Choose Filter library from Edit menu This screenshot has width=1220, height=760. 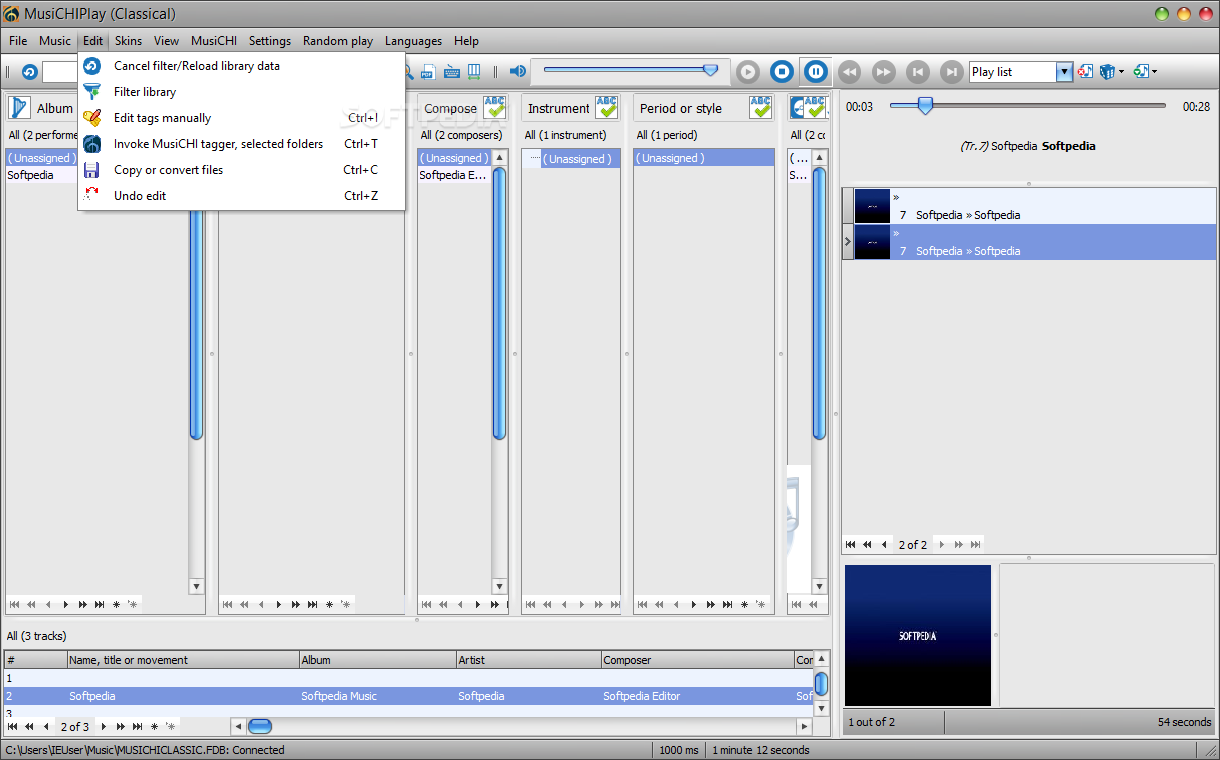pyautogui.click(x=241, y=92)
